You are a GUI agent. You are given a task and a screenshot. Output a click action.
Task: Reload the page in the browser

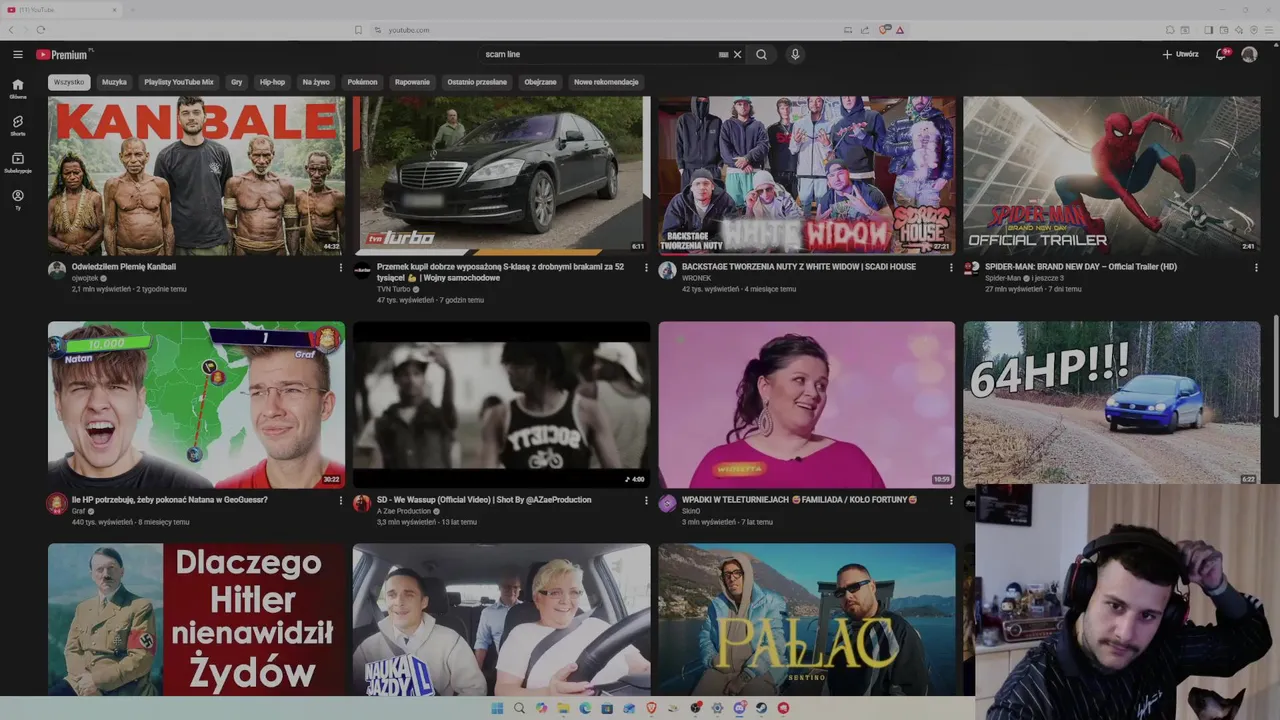41,30
